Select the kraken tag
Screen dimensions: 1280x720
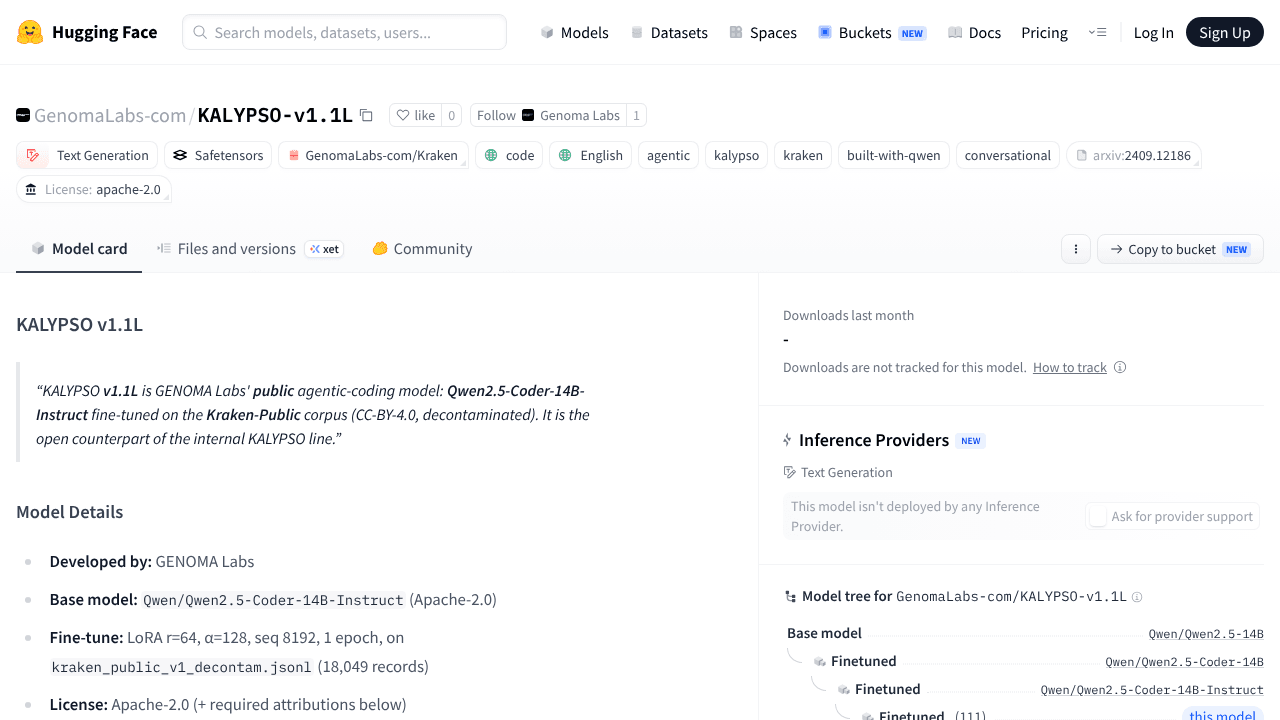click(x=803, y=155)
